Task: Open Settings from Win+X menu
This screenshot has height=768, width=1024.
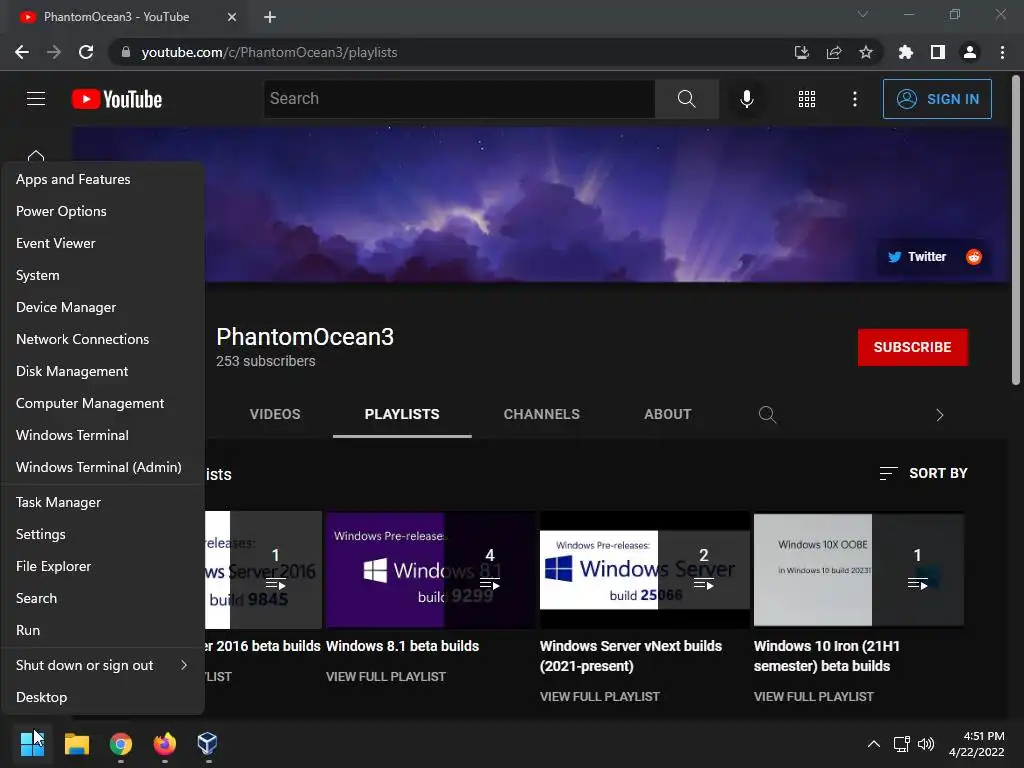Action: (x=103, y=534)
